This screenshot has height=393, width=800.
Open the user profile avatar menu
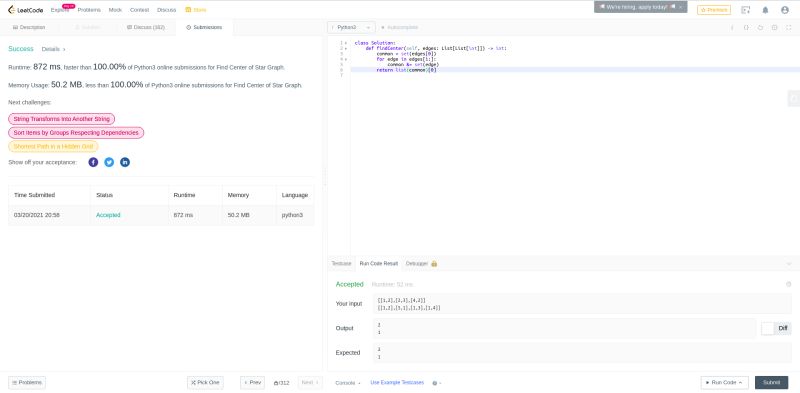click(x=785, y=10)
